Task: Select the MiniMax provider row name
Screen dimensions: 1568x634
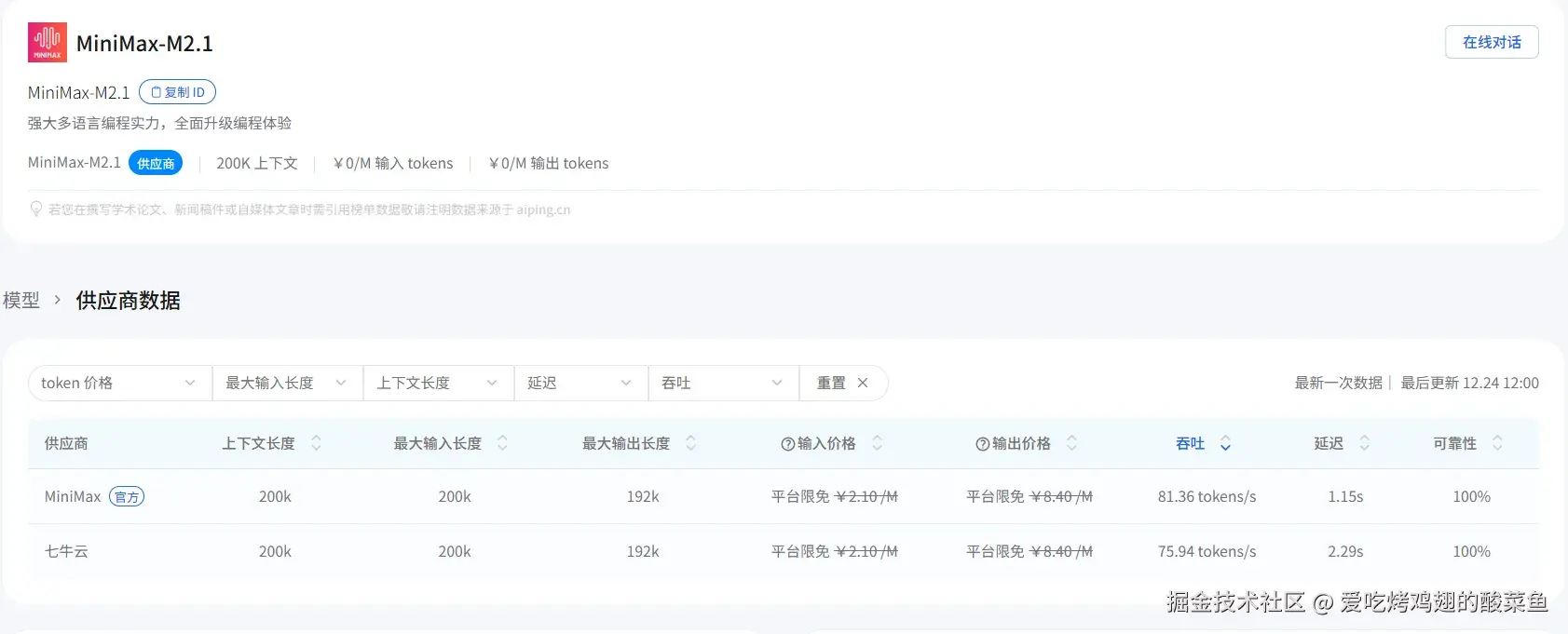Action: (73, 496)
